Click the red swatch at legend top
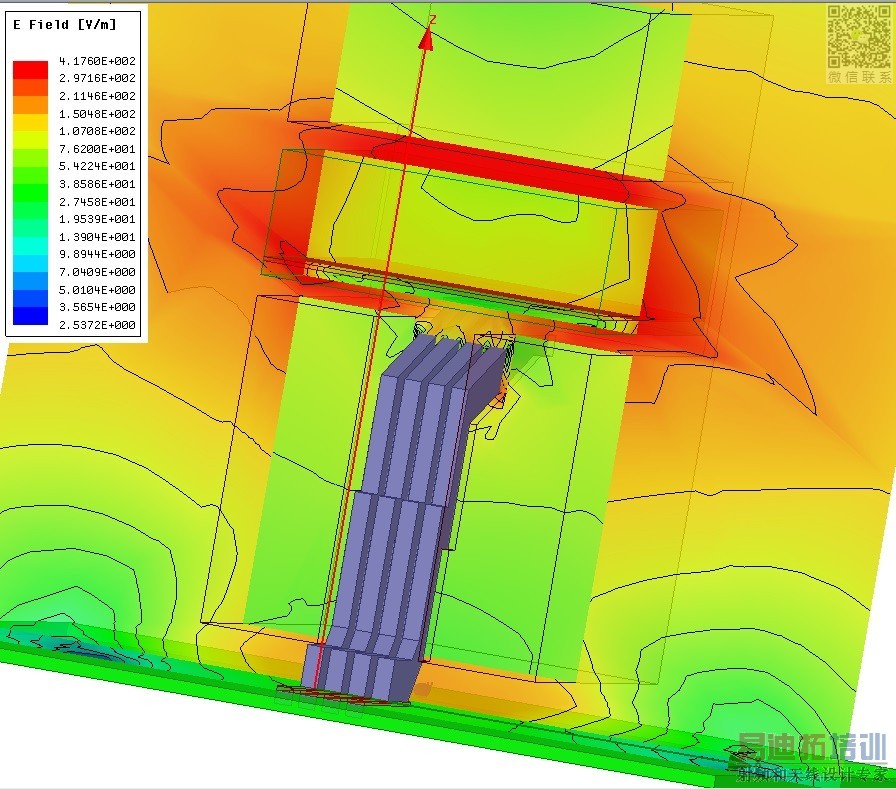The image size is (896, 789). 30,70
